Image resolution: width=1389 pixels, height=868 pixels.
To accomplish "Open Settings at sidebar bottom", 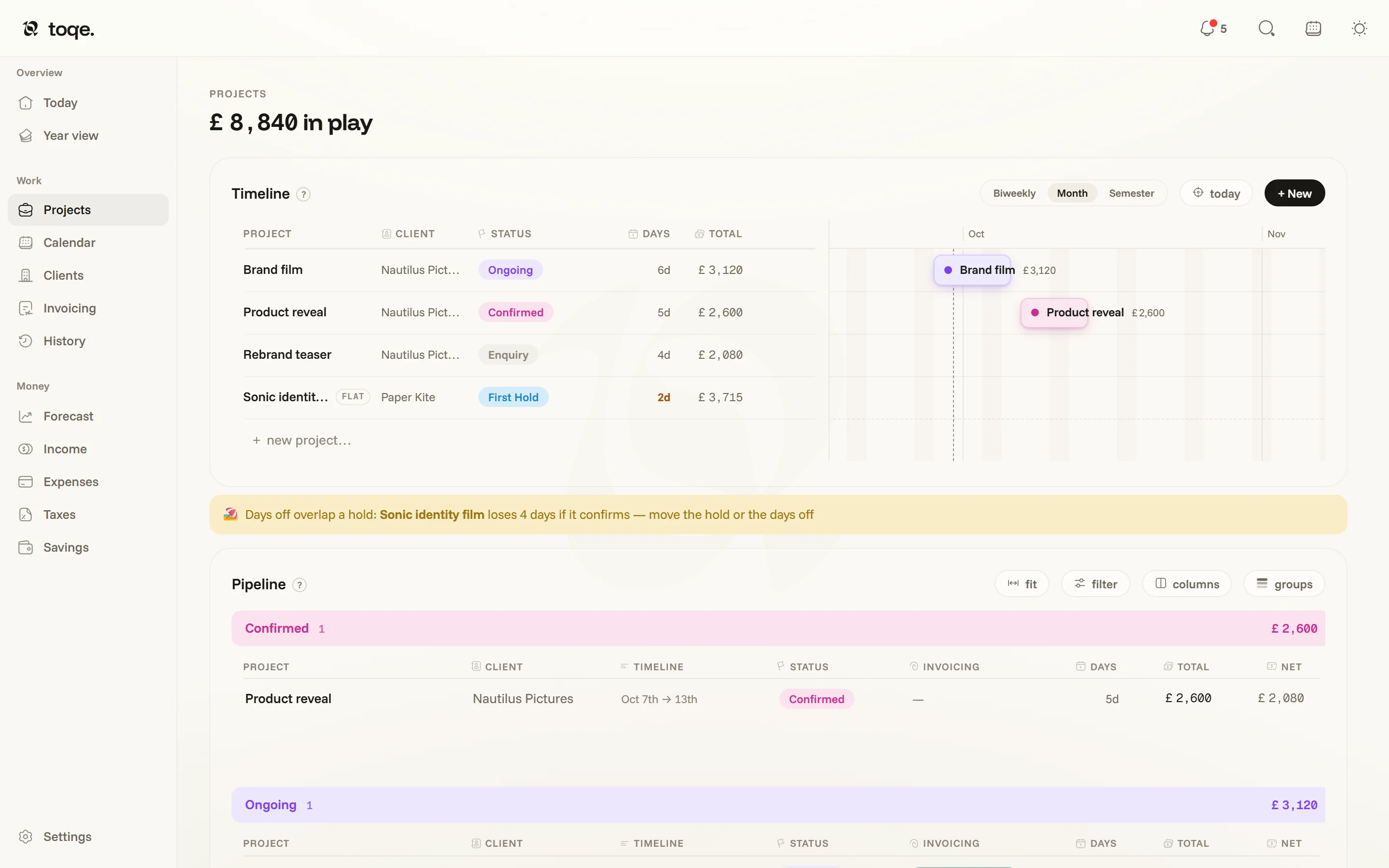I will pos(88,837).
